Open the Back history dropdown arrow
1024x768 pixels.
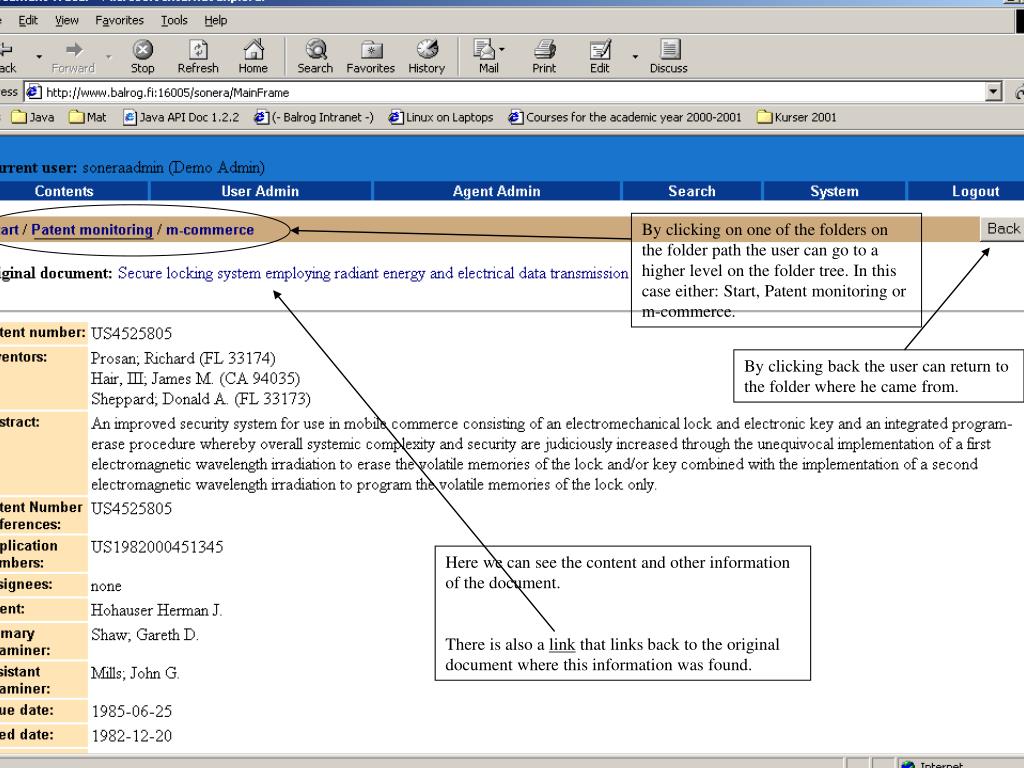click(x=39, y=57)
